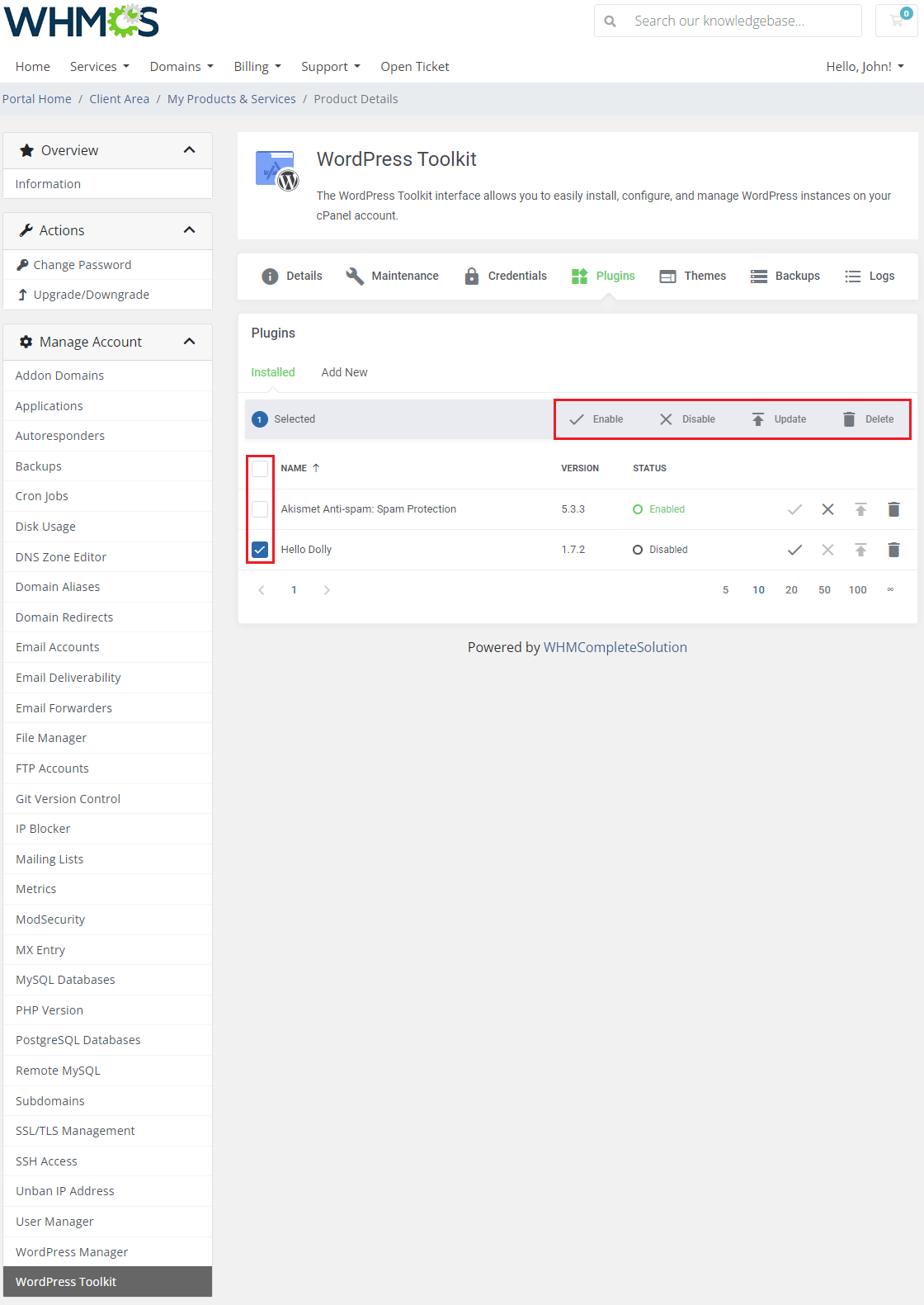Collapse the Overview panel
924x1305 pixels.
(189, 150)
